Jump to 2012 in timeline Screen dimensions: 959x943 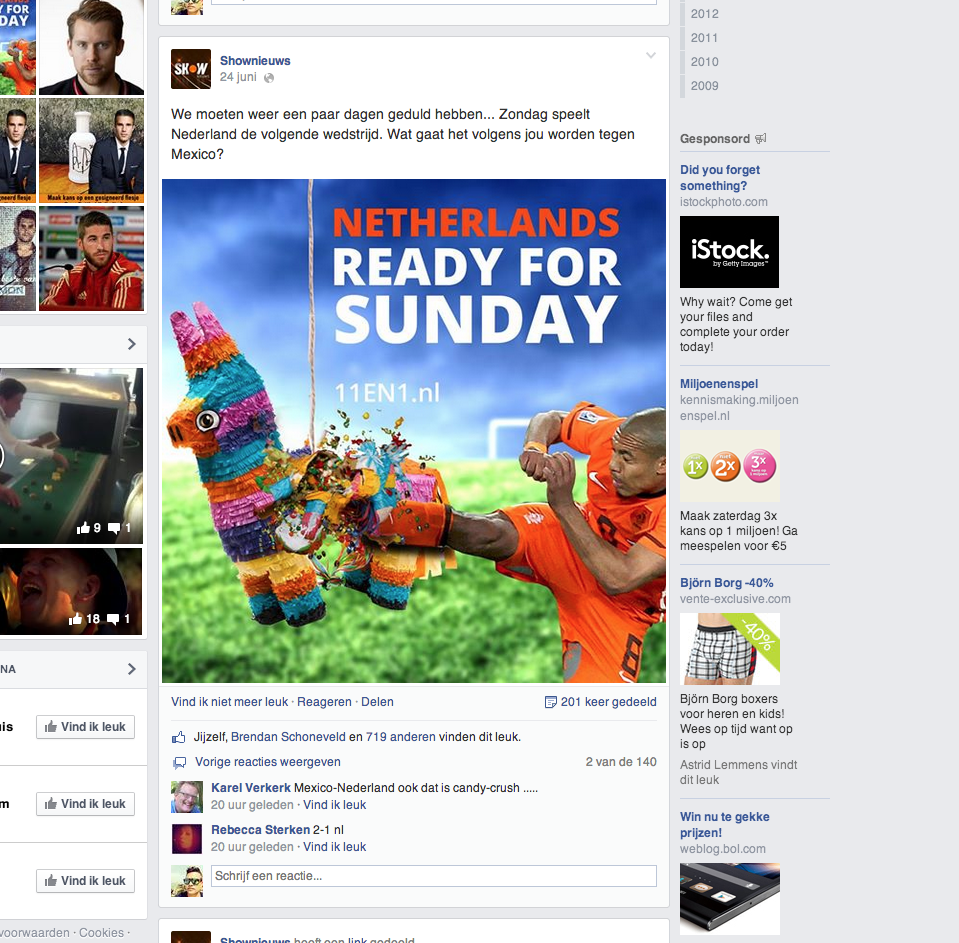(705, 13)
